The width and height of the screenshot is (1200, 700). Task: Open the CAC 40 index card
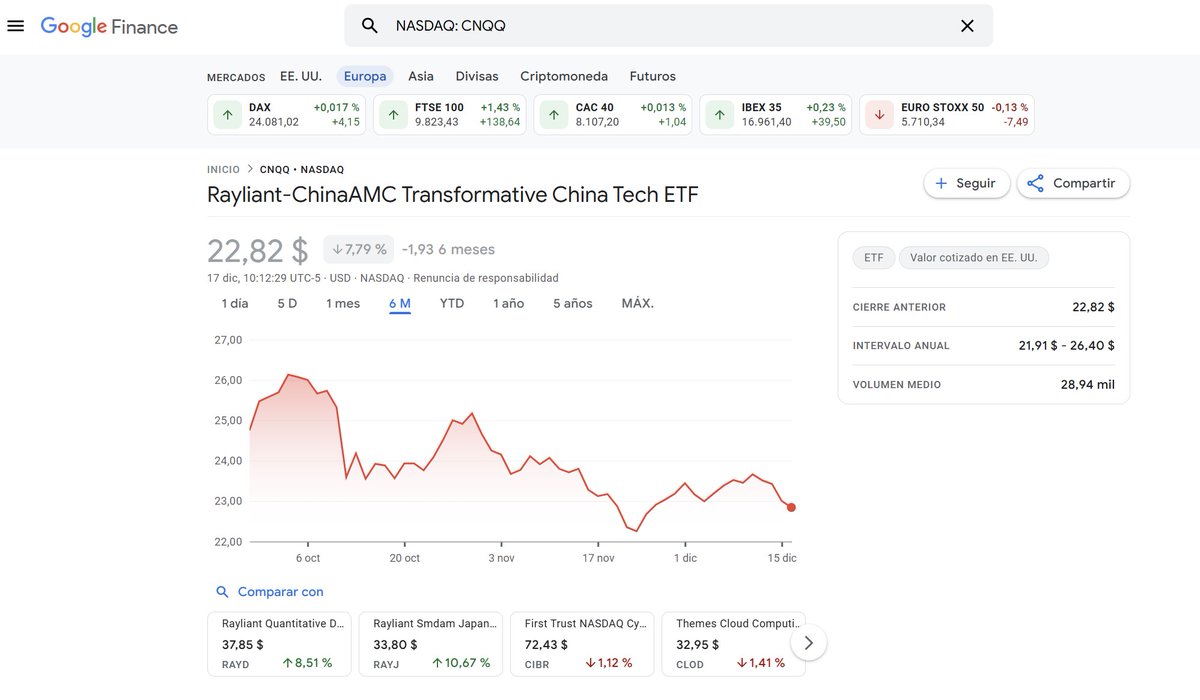tap(613, 115)
